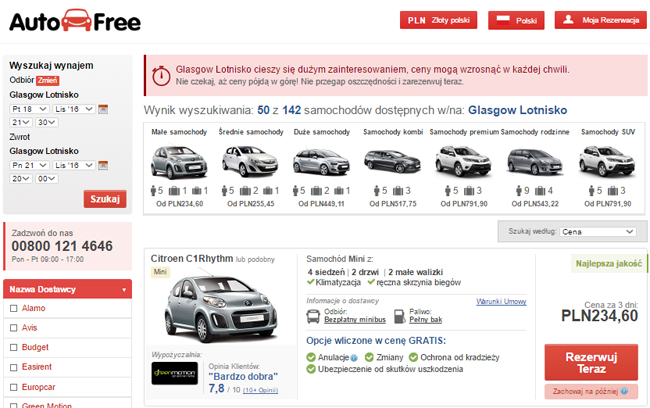Tick the Alamo supplier checkbox
This screenshot has height=408, width=650.
click(x=14, y=308)
